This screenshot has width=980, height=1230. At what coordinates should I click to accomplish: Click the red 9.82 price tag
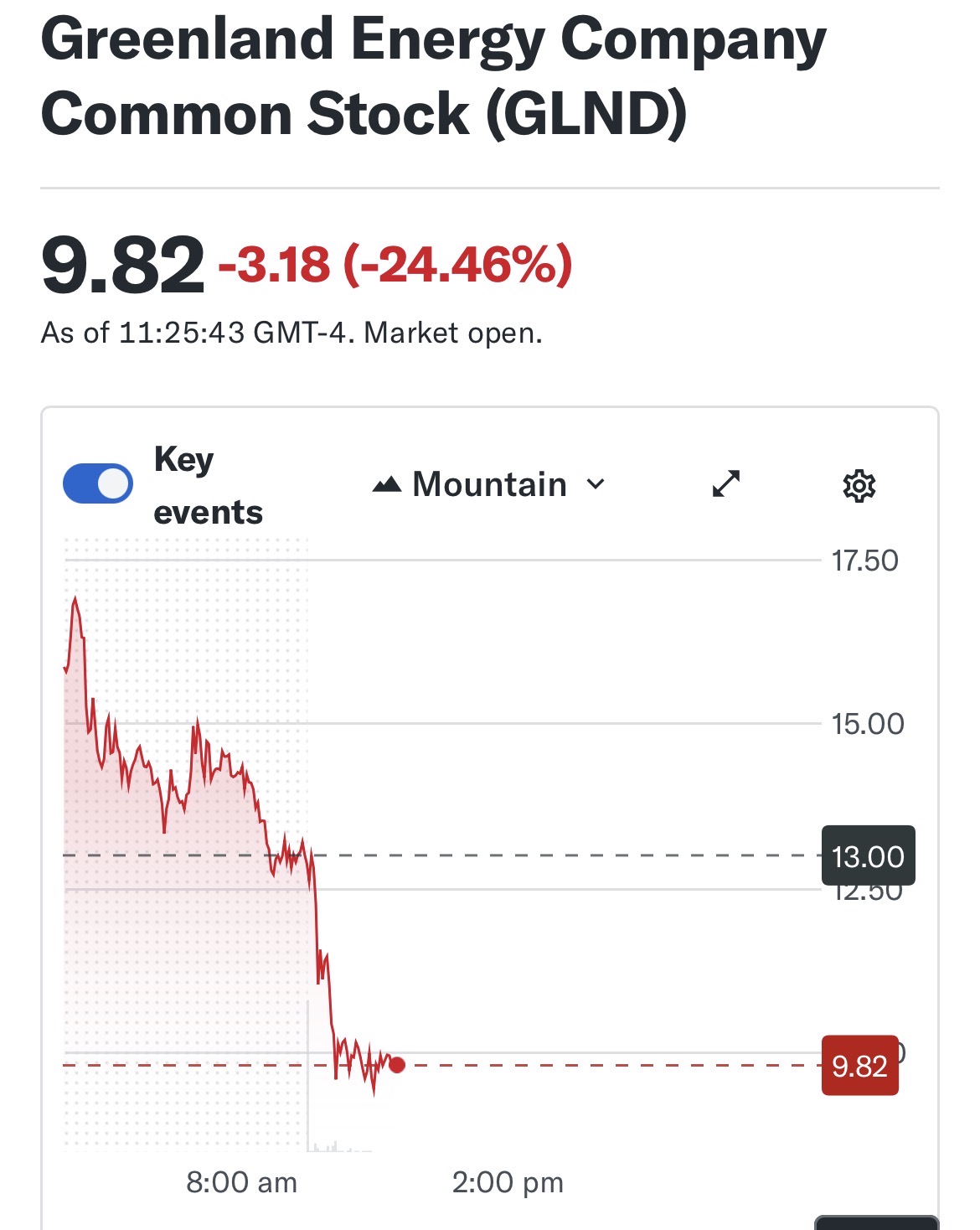859,1066
